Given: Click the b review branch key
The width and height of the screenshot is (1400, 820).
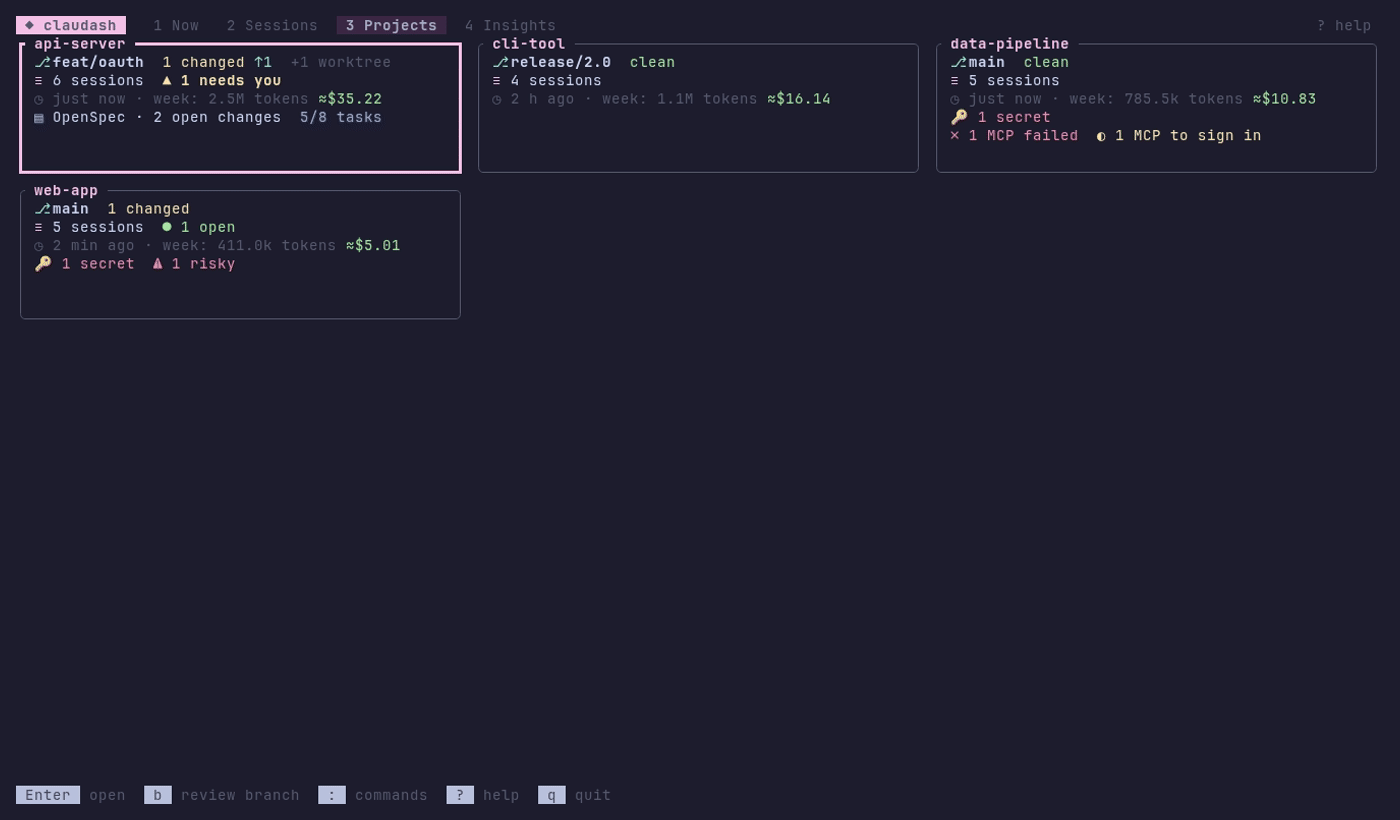Looking at the screenshot, I should point(158,796).
